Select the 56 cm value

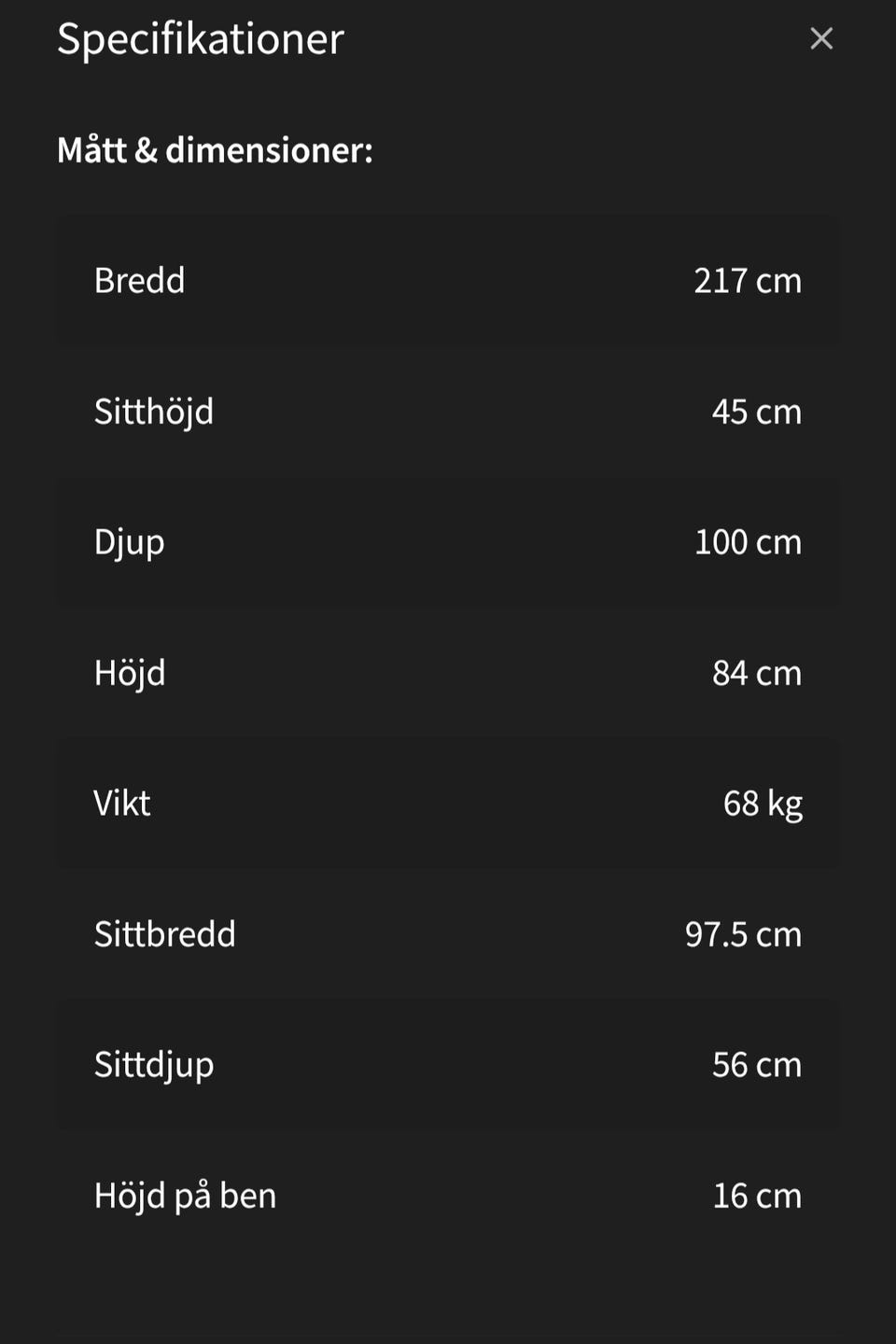756,1065
